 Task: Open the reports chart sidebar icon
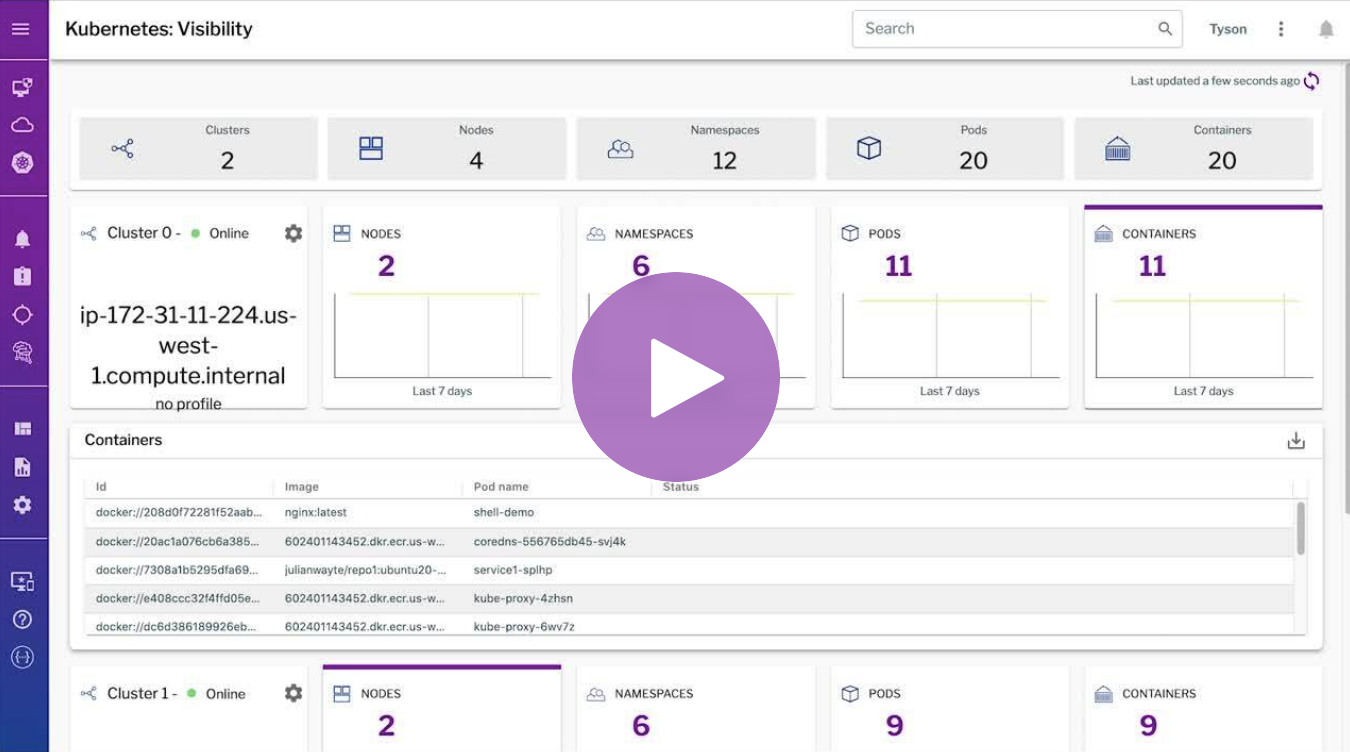coord(22,467)
